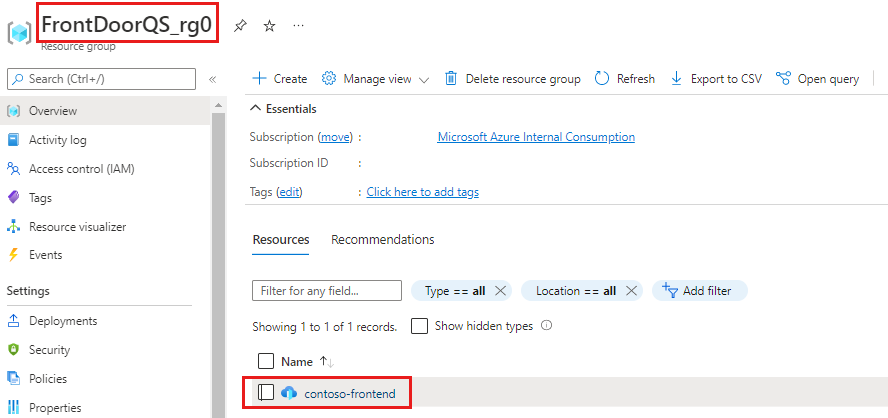Click the Events lightning bolt icon

pyautogui.click(x=14, y=255)
